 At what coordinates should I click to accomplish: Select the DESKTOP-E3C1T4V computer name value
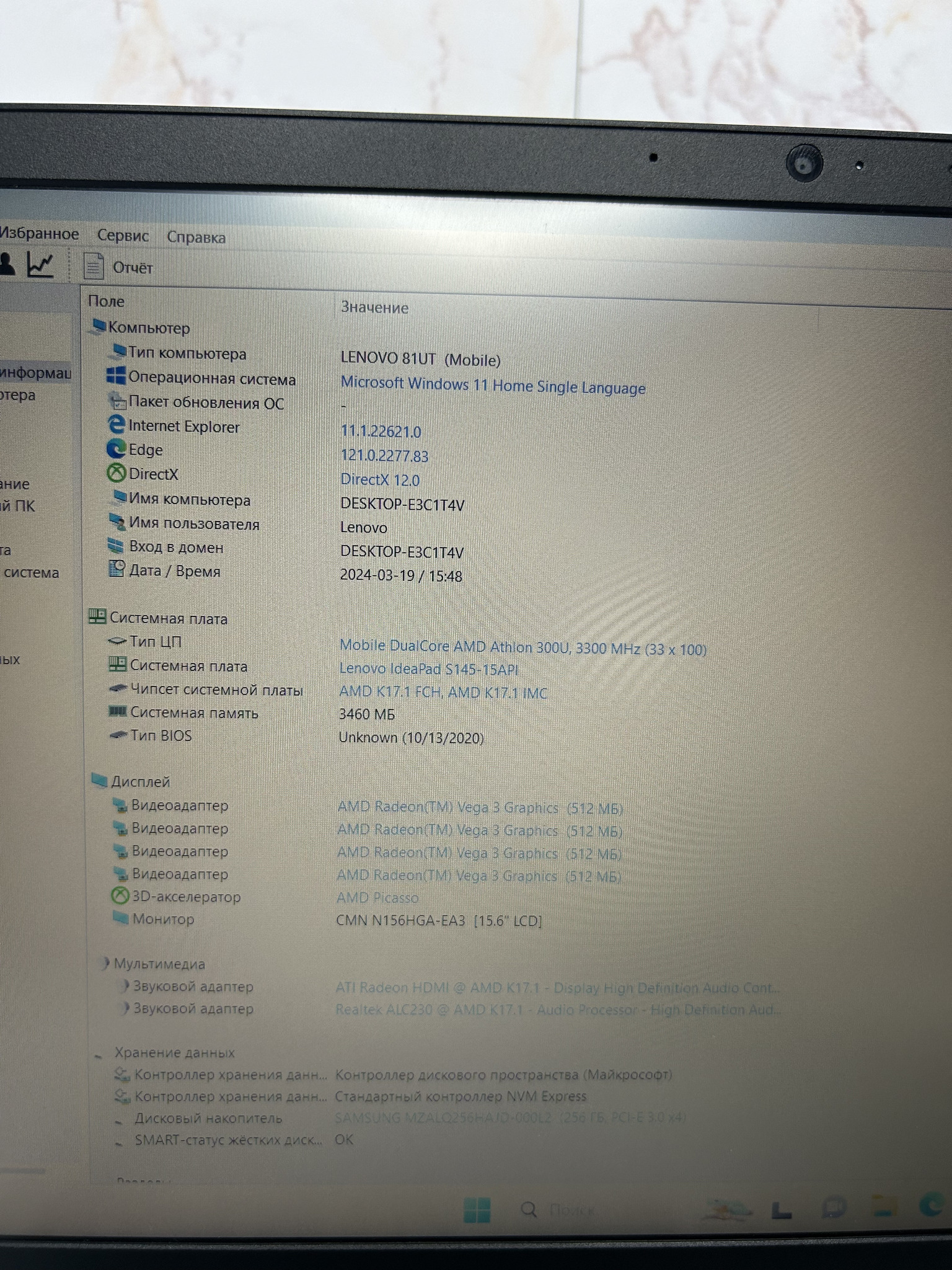[402, 504]
